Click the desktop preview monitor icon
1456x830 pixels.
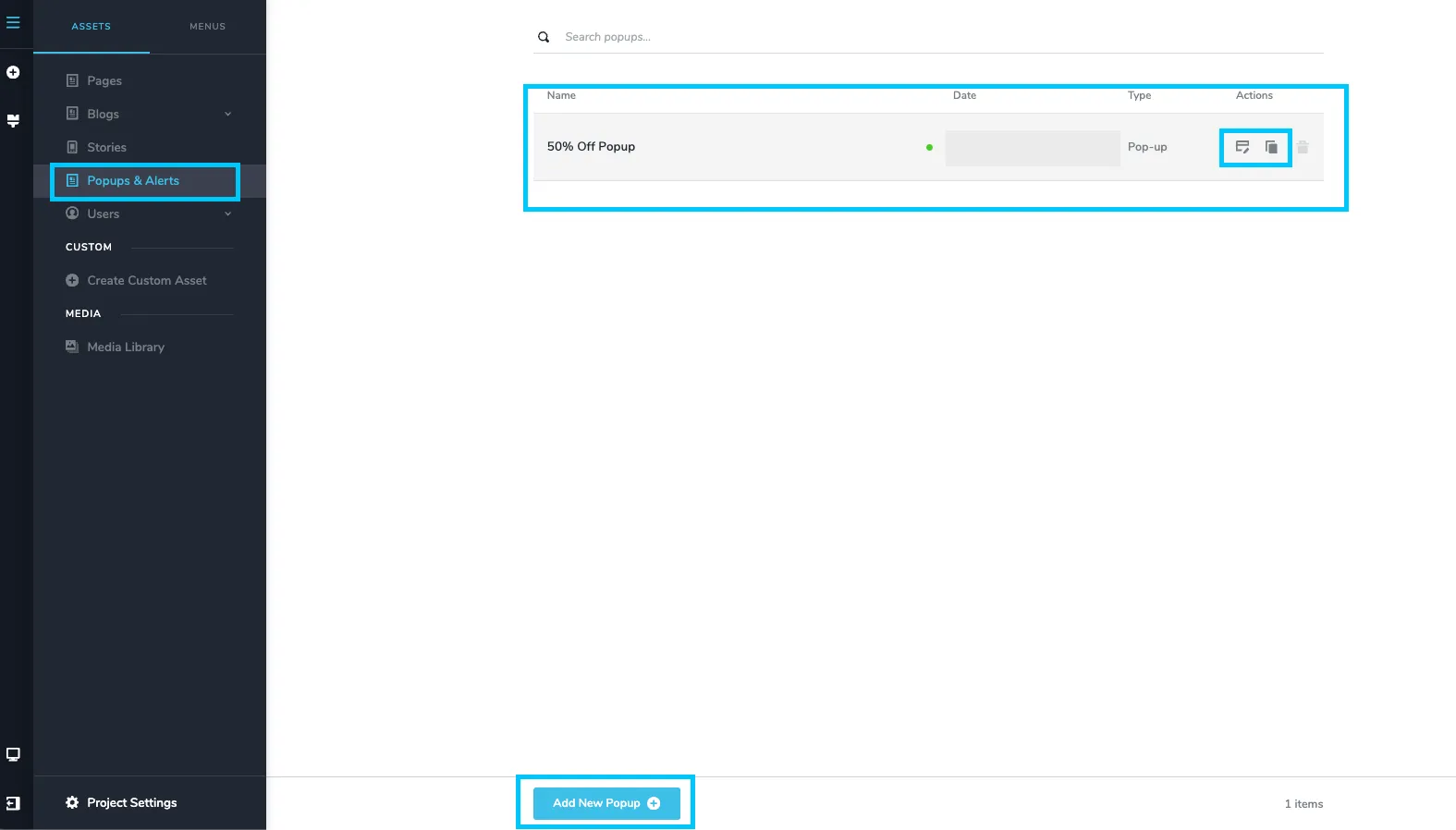click(x=13, y=754)
